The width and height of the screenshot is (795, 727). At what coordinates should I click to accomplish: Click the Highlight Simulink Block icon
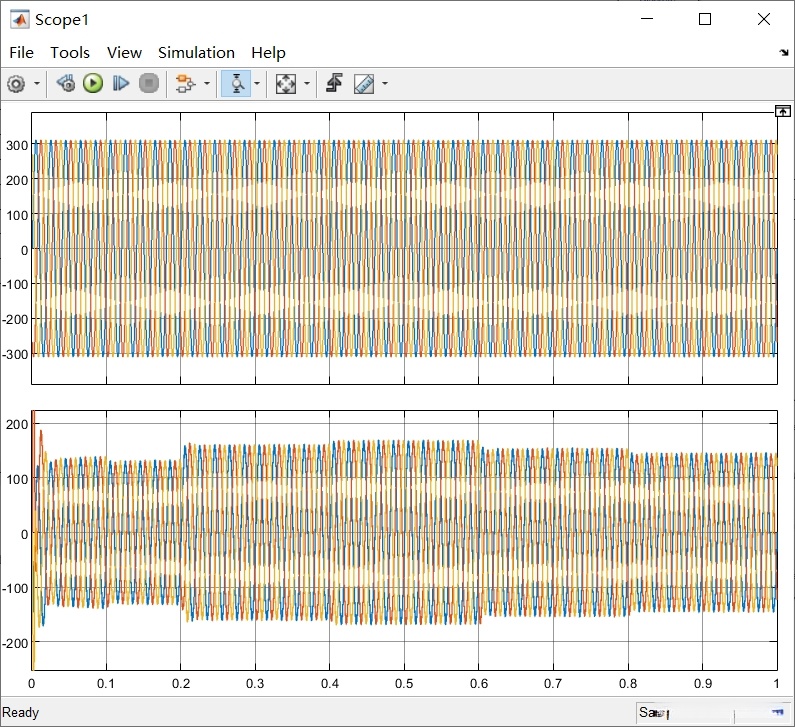(184, 84)
